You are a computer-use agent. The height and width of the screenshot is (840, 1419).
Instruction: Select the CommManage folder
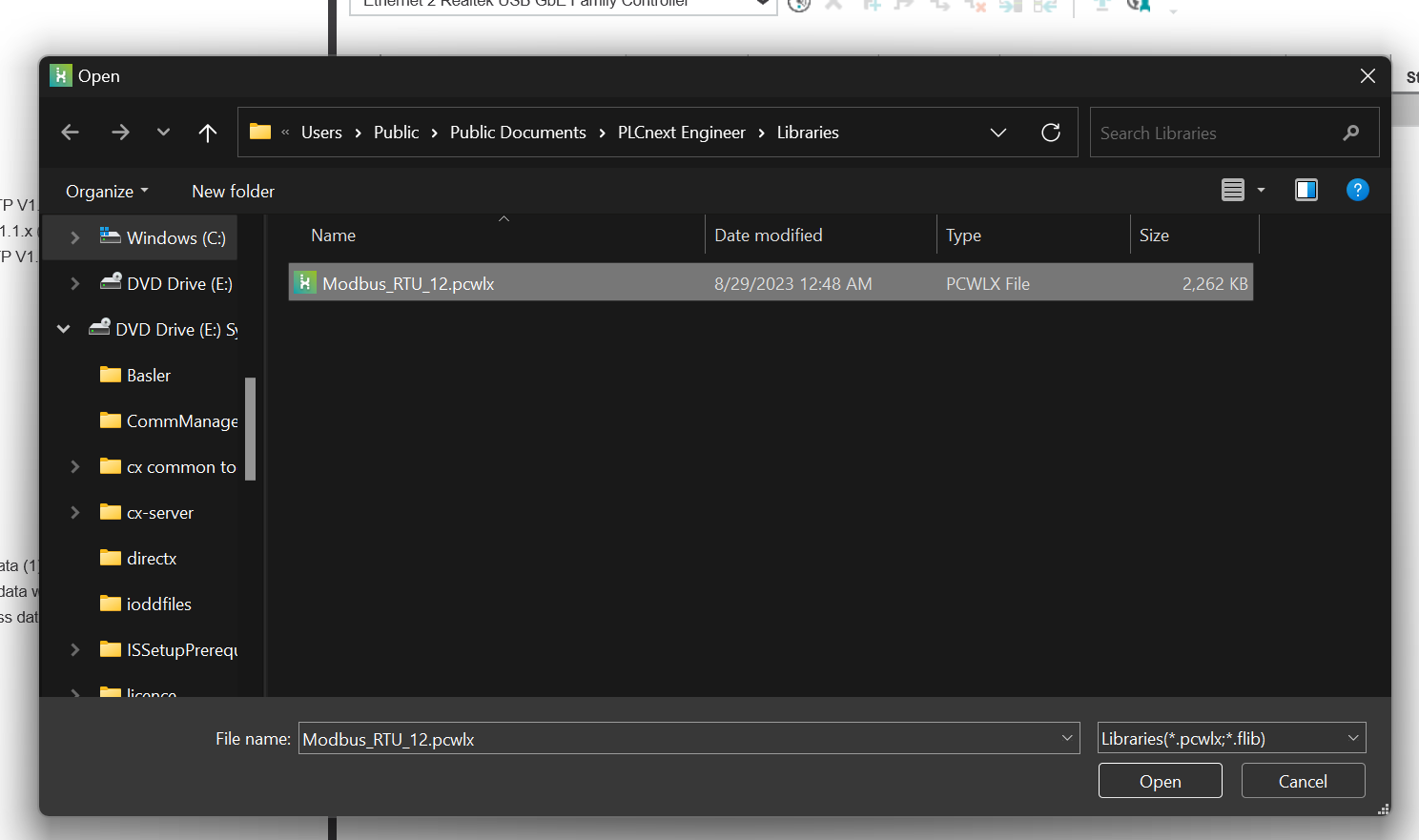pyautogui.click(x=182, y=420)
